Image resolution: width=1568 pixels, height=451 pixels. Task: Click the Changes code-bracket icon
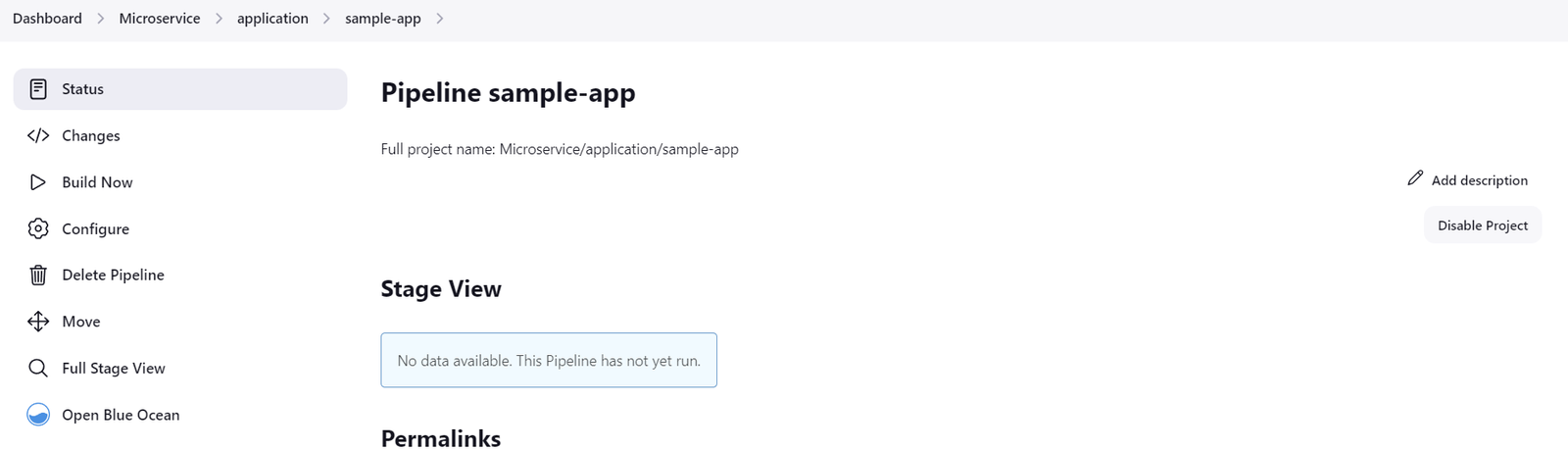tap(38, 135)
